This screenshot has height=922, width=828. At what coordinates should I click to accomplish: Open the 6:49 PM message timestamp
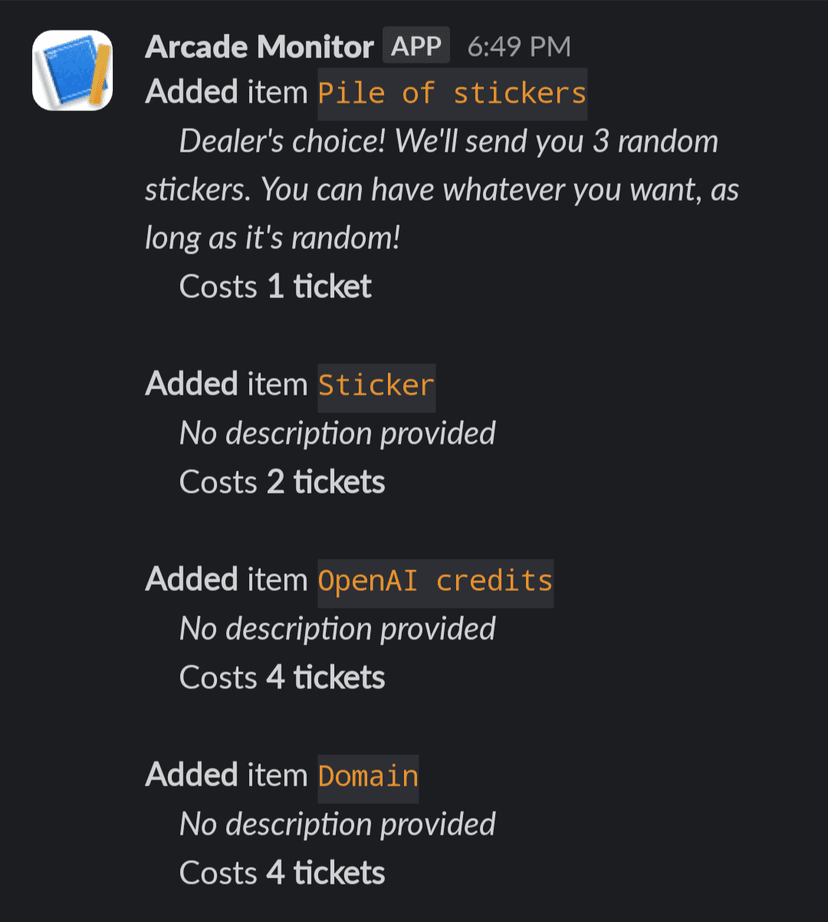point(519,46)
